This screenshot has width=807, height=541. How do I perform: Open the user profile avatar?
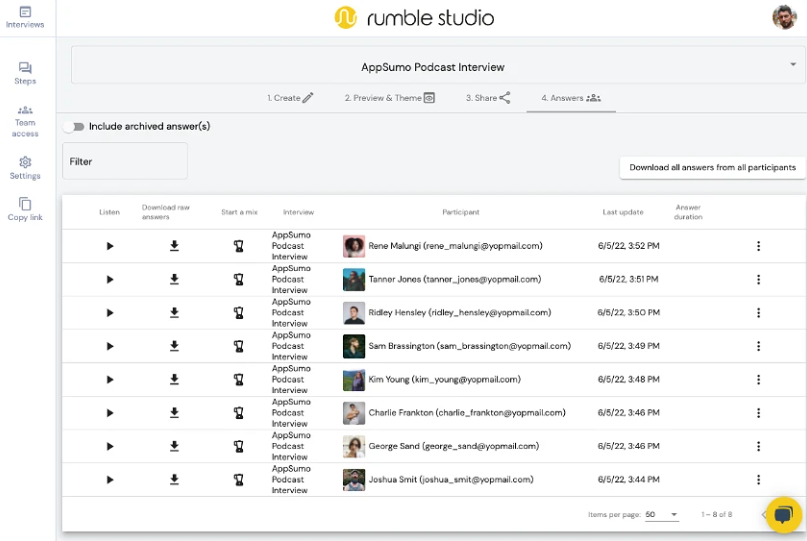784,18
